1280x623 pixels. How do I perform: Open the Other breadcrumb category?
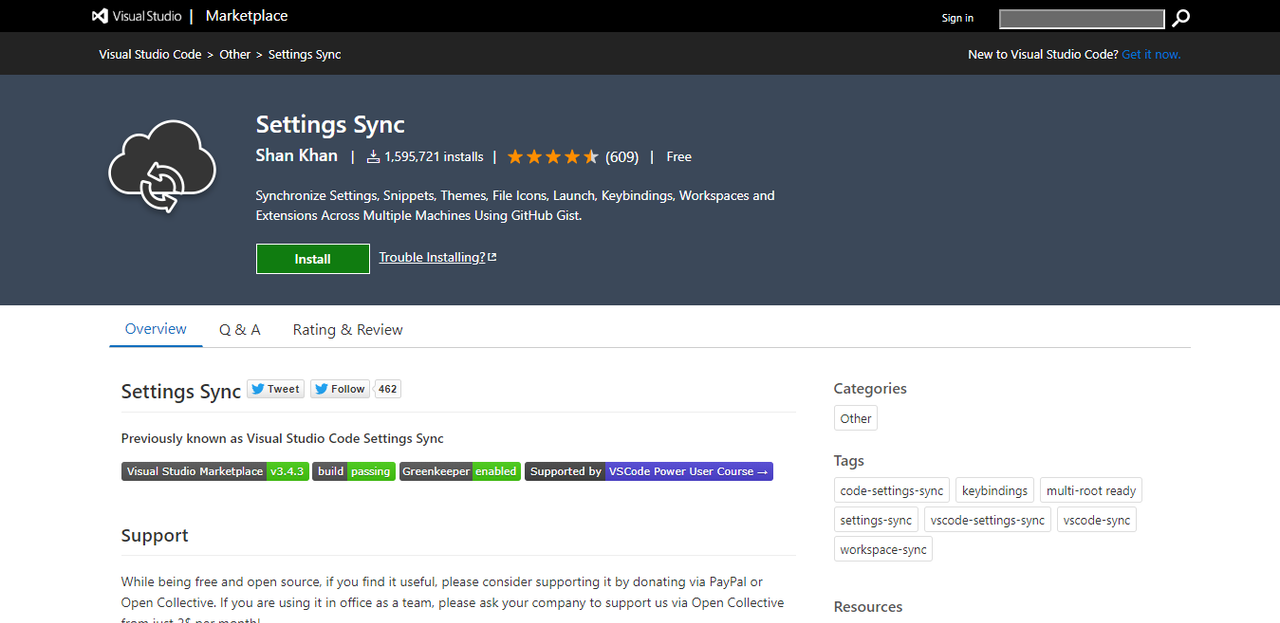(235, 55)
